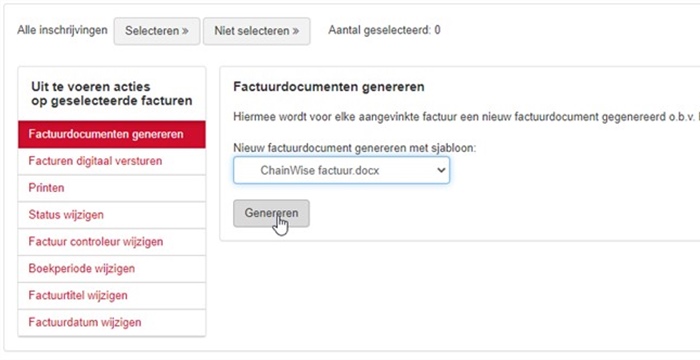Open Facturen digitaal versturen action
The height and width of the screenshot is (360, 700).
click(112, 161)
